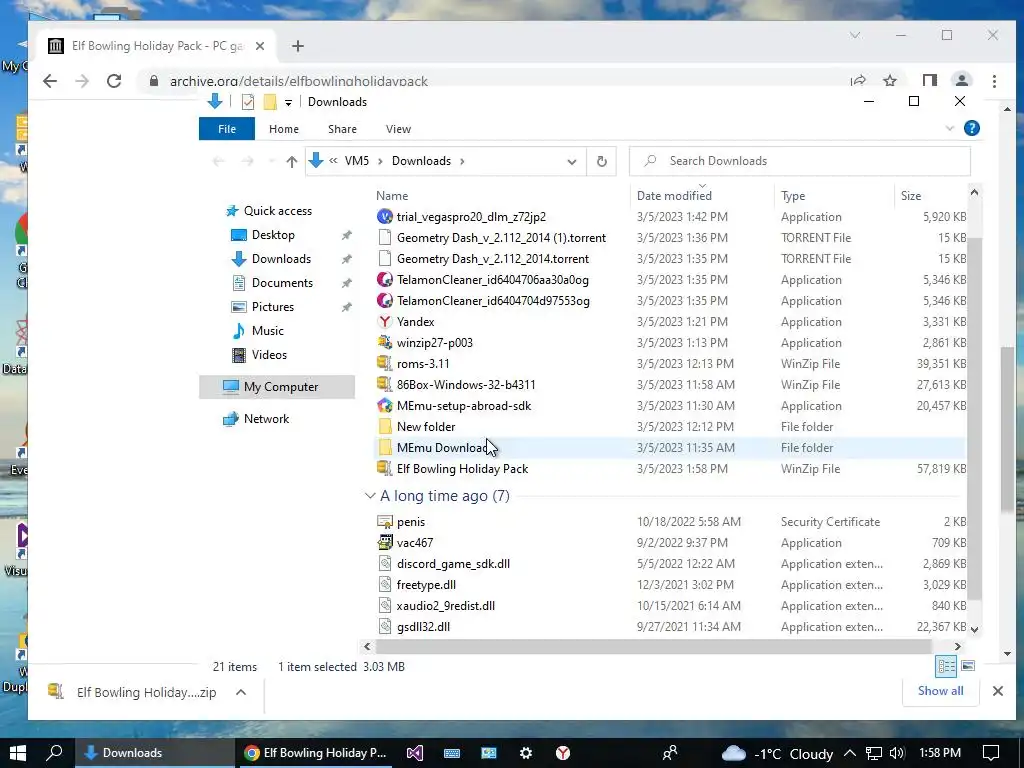Select the discord_game_sdk.dll file icon
1024x768 pixels.
[x=385, y=564]
